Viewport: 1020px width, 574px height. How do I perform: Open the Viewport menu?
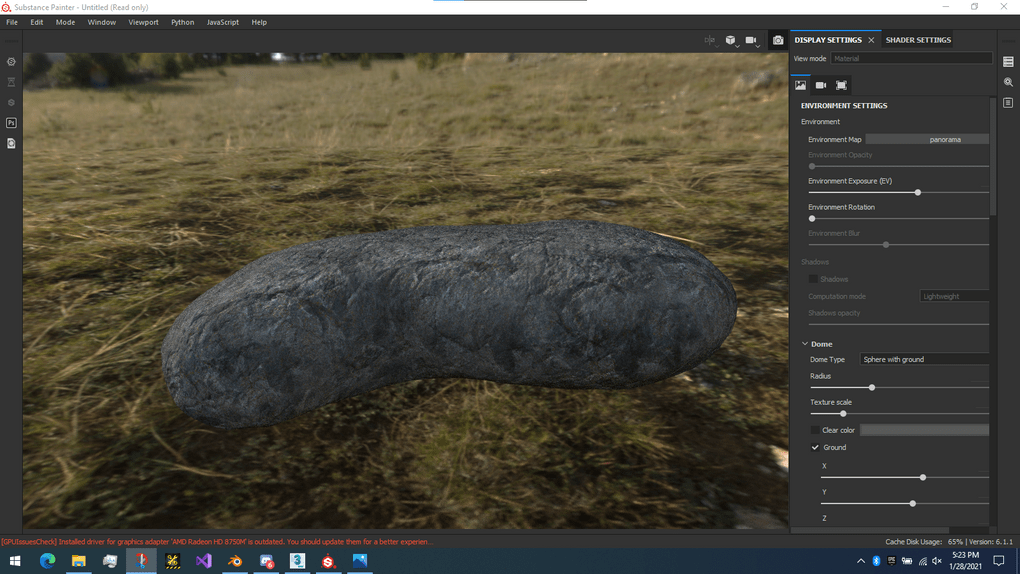click(143, 22)
